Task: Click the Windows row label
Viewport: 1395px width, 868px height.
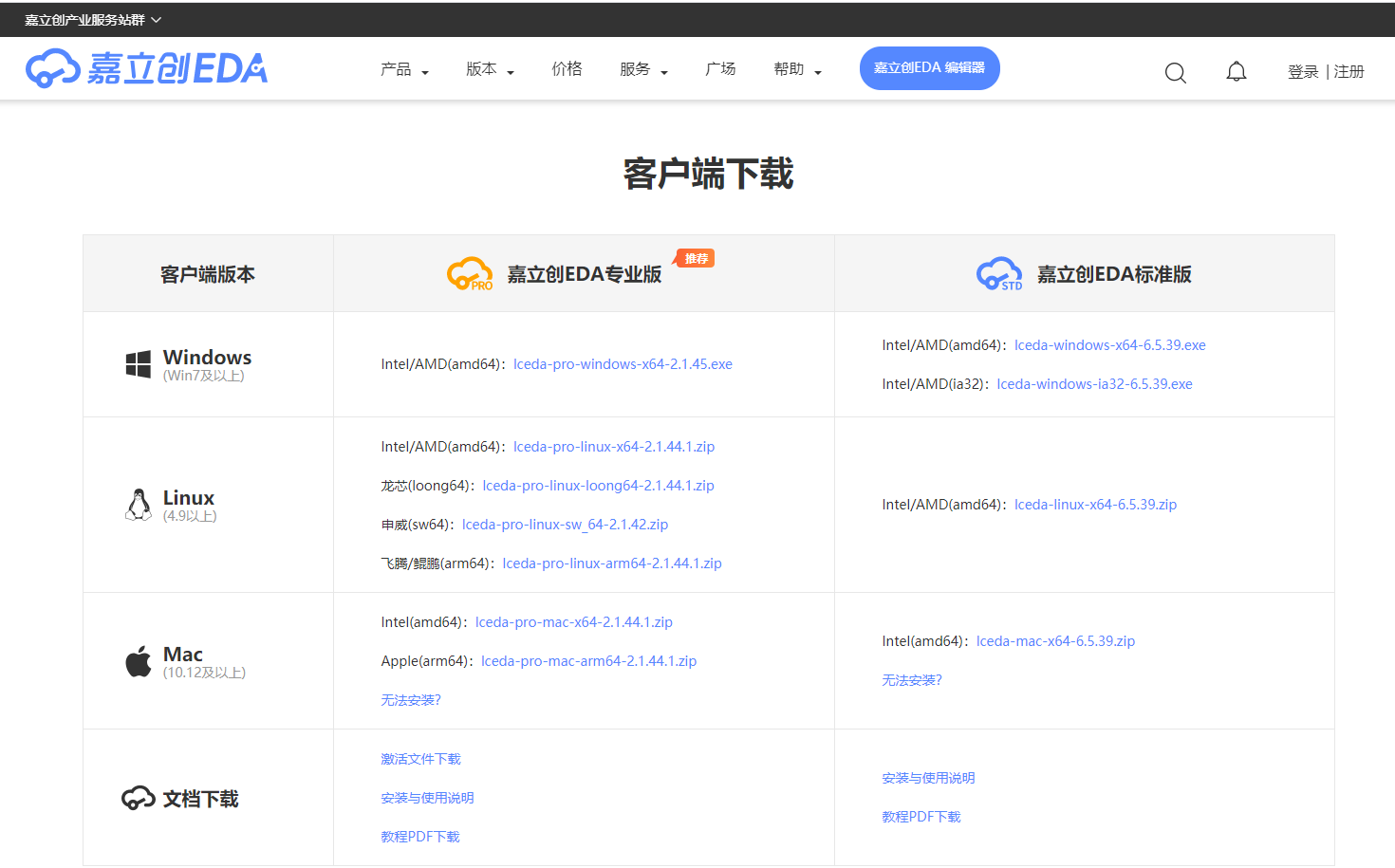Action: [207, 358]
